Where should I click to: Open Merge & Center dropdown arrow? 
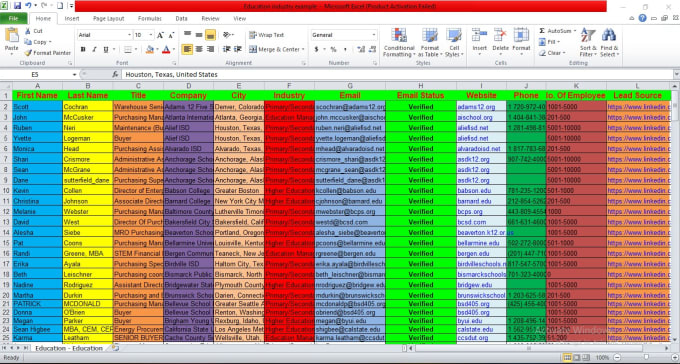click(x=303, y=49)
